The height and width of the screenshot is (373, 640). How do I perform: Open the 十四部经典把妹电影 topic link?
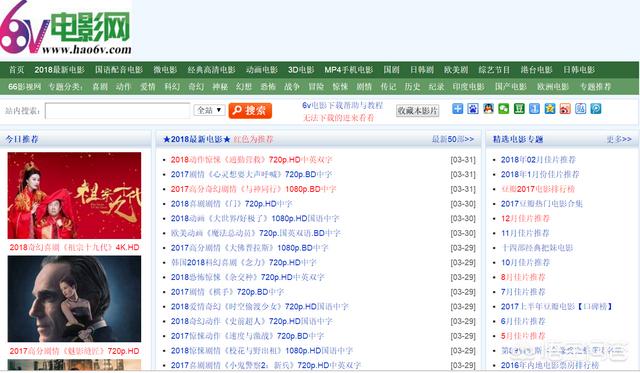tap(537, 248)
